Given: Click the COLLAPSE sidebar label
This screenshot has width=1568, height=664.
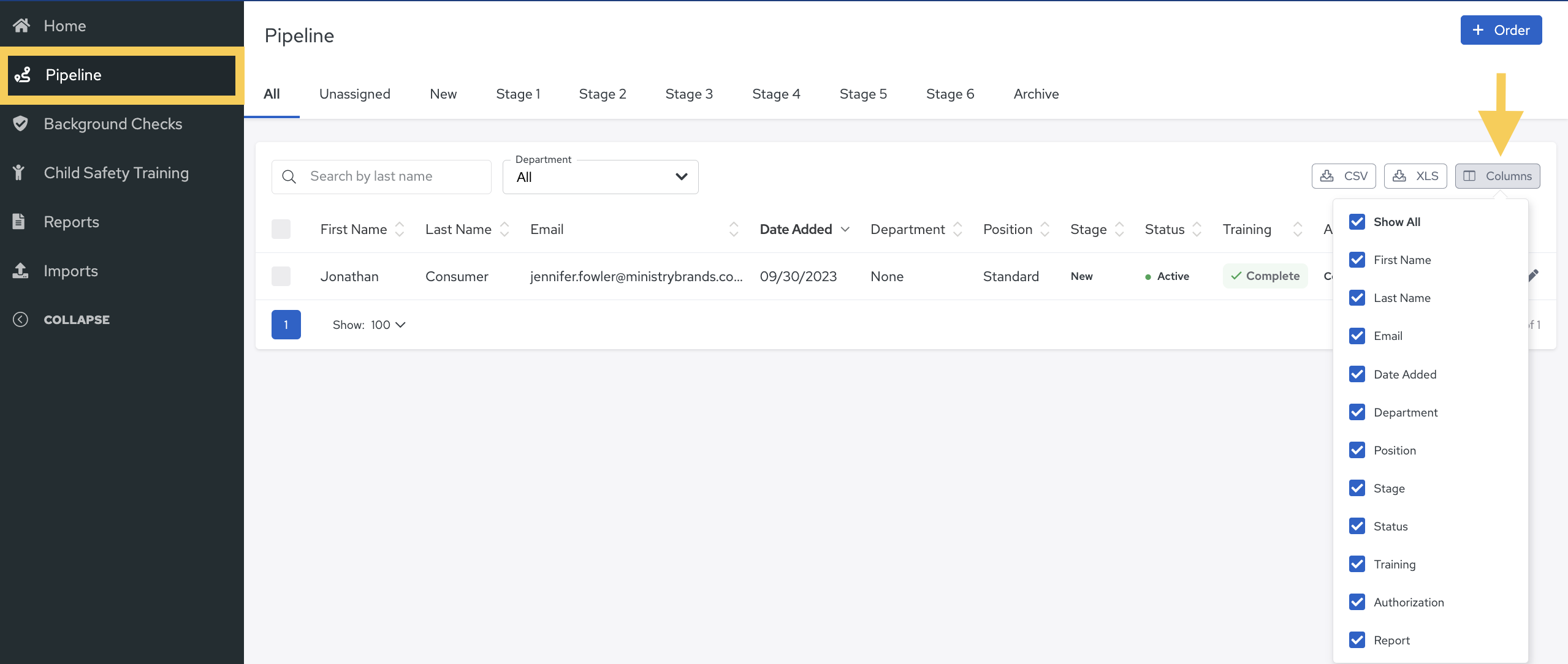Looking at the screenshot, I should pos(77,320).
